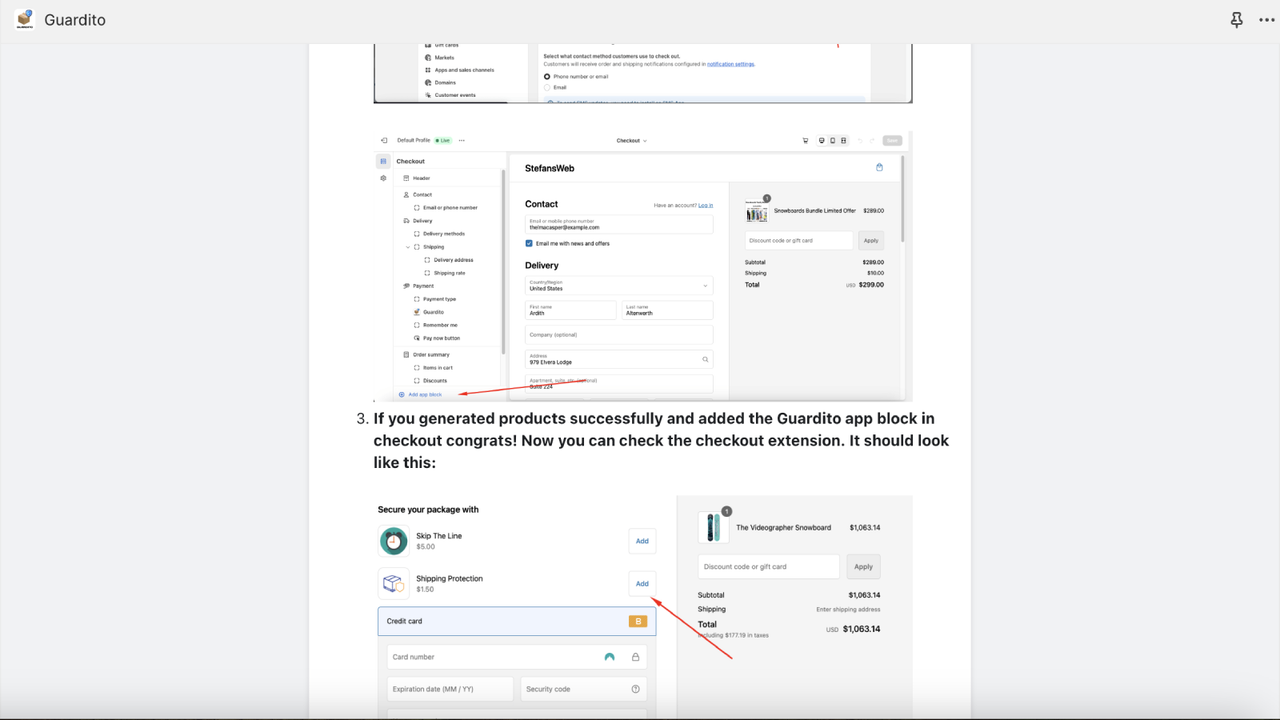Click the Add app block link
The width and height of the screenshot is (1280, 720).
pyautogui.click(x=424, y=394)
